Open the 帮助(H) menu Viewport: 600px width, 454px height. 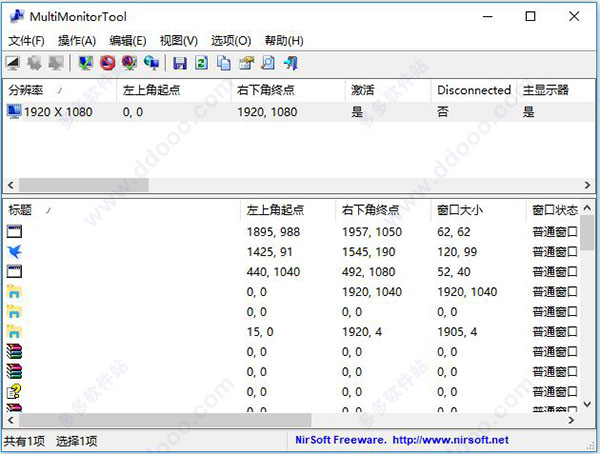tap(284, 41)
